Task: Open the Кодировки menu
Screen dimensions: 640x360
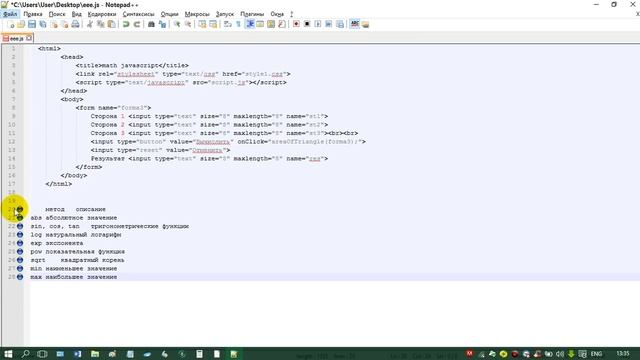Action: tap(102, 14)
